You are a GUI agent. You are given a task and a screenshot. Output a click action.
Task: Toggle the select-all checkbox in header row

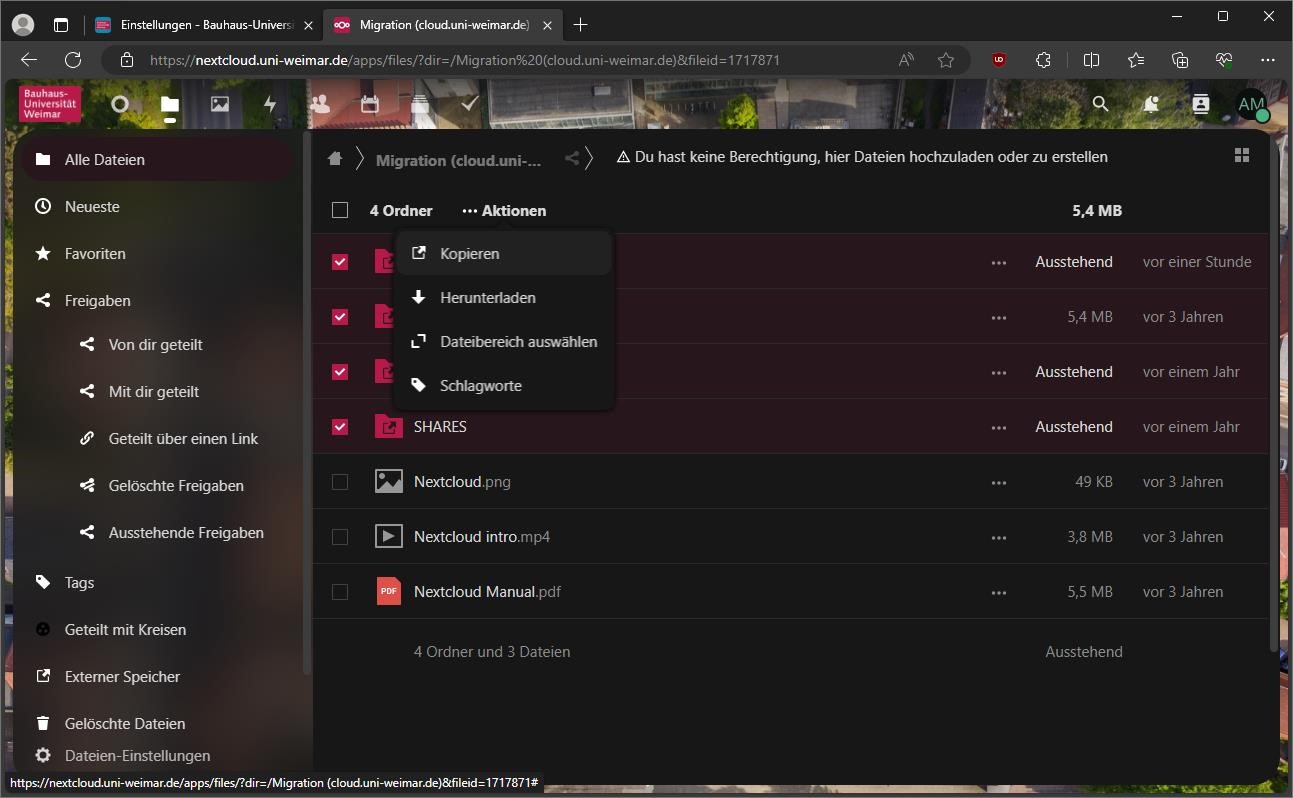(x=340, y=210)
